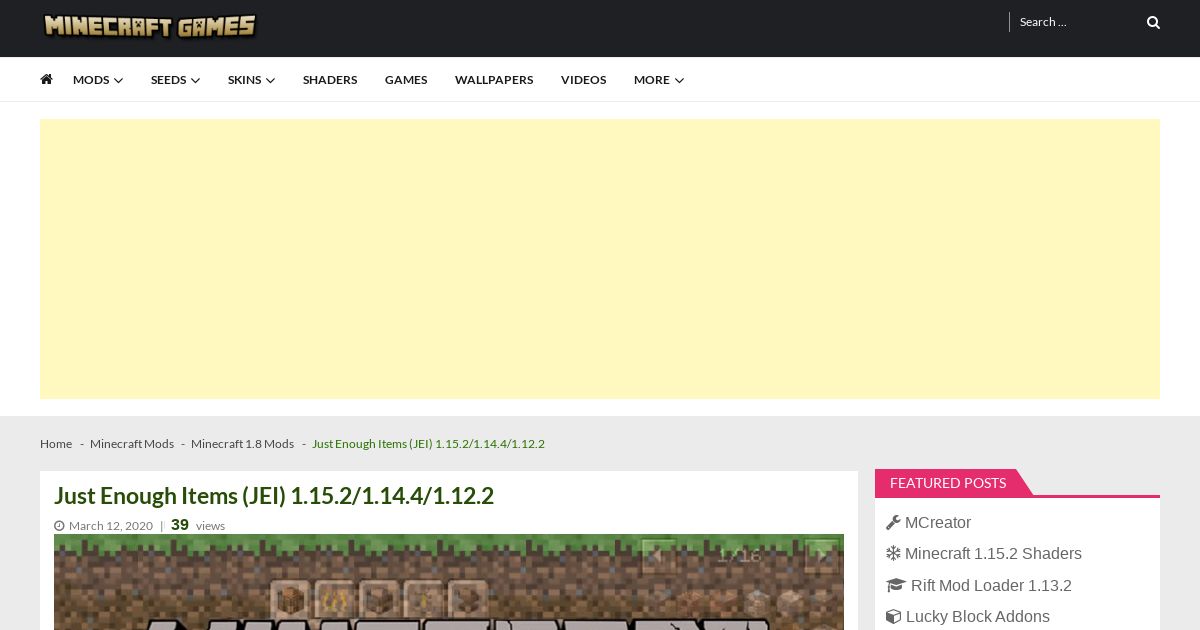1200x630 pixels.
Task: Click the snowflake icon beside Minecraft 1.15.2 Shaders
Action: (893, 553)
